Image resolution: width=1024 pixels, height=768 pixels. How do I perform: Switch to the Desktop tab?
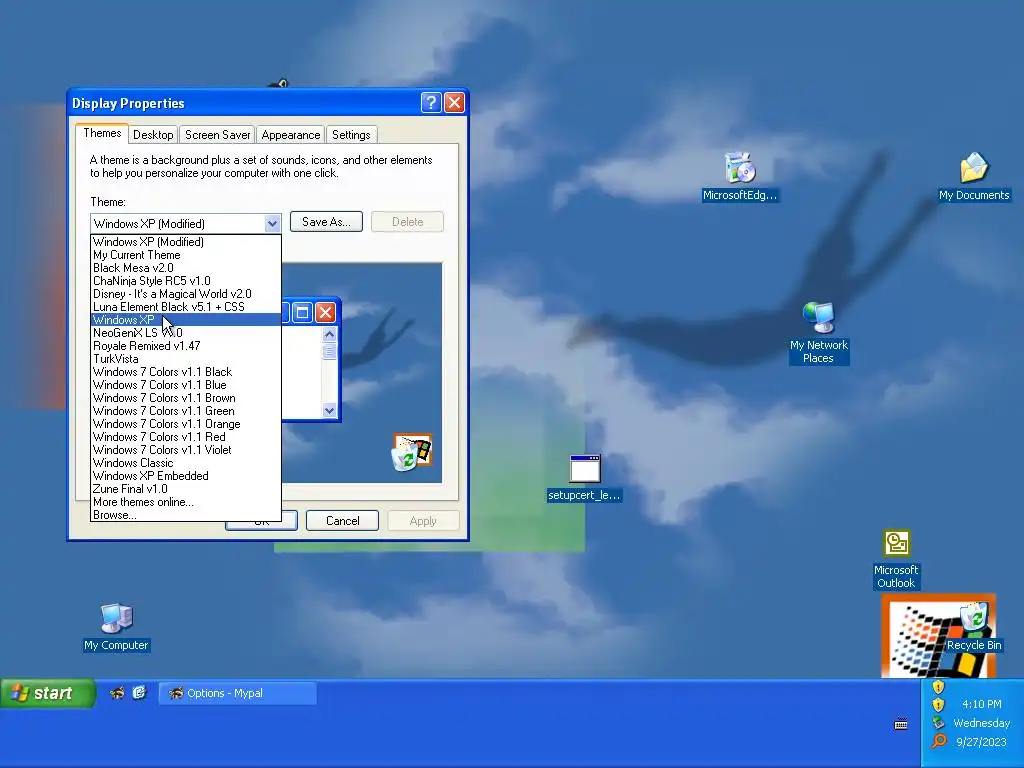coord(153,135)
